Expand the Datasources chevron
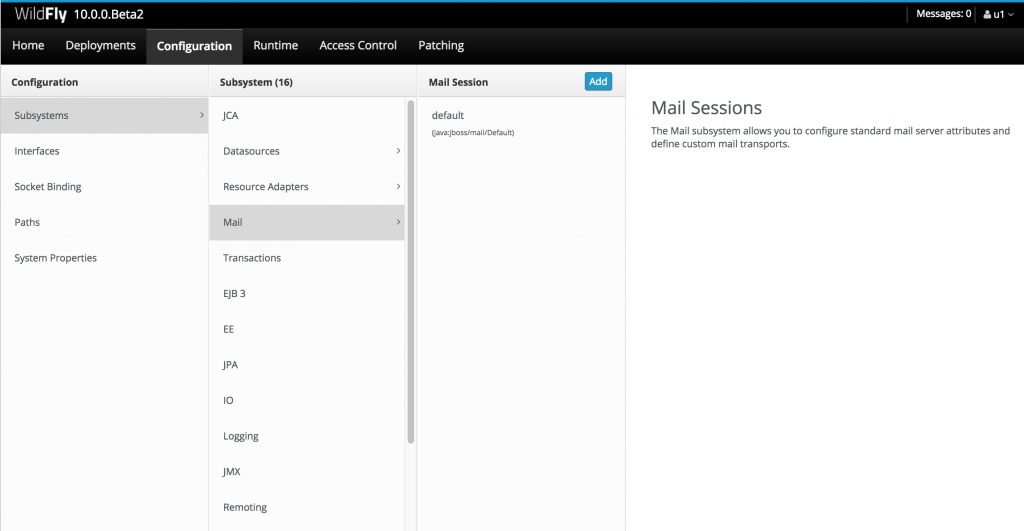Viewport: 1024px width, 531px height. 398,151
